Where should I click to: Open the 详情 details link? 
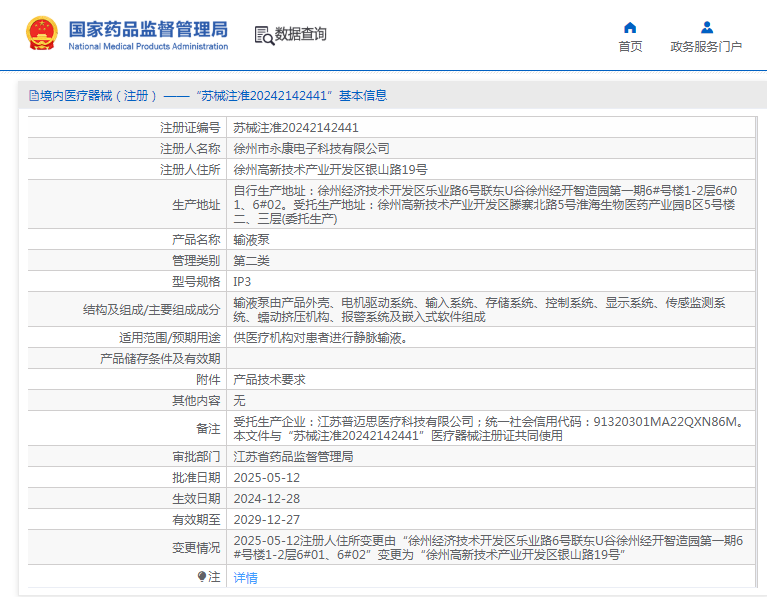click(x=246, y=578)
